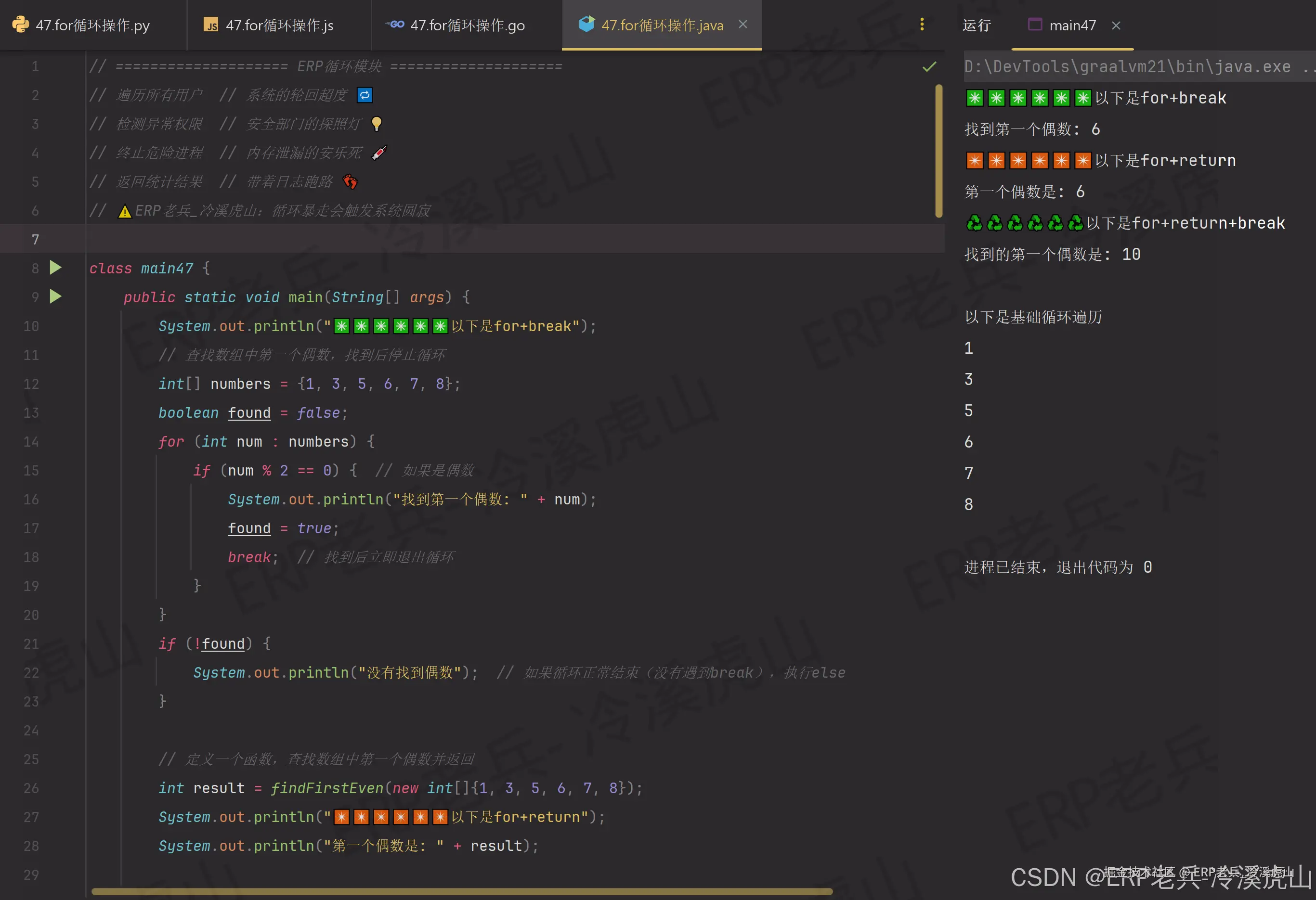Click the console icon on the main47 run tab
This screenshot has width=1316, height=900.
[1035, 25]
